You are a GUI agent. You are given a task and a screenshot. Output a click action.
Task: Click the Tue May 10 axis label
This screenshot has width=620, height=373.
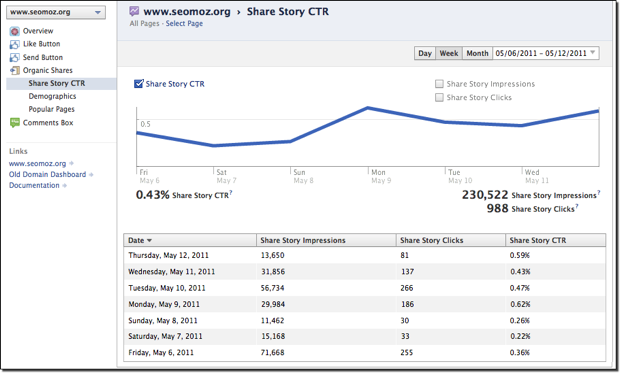[x=460, y=176]
